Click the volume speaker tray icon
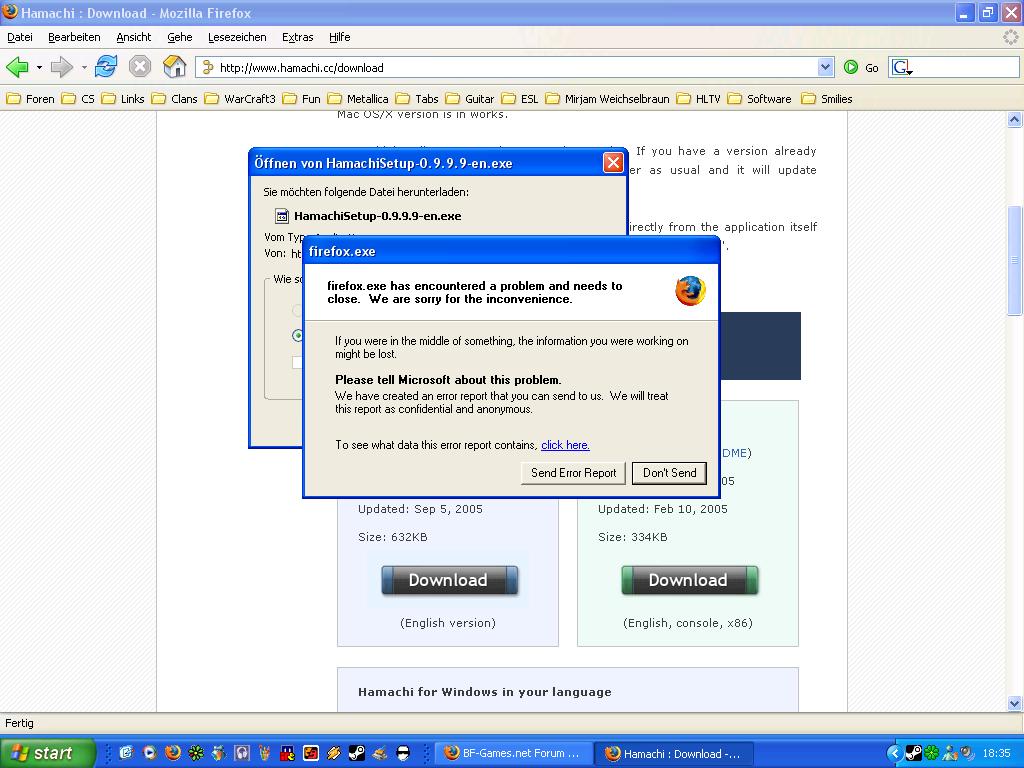1024x768 pixels. [x=967, y=753]
